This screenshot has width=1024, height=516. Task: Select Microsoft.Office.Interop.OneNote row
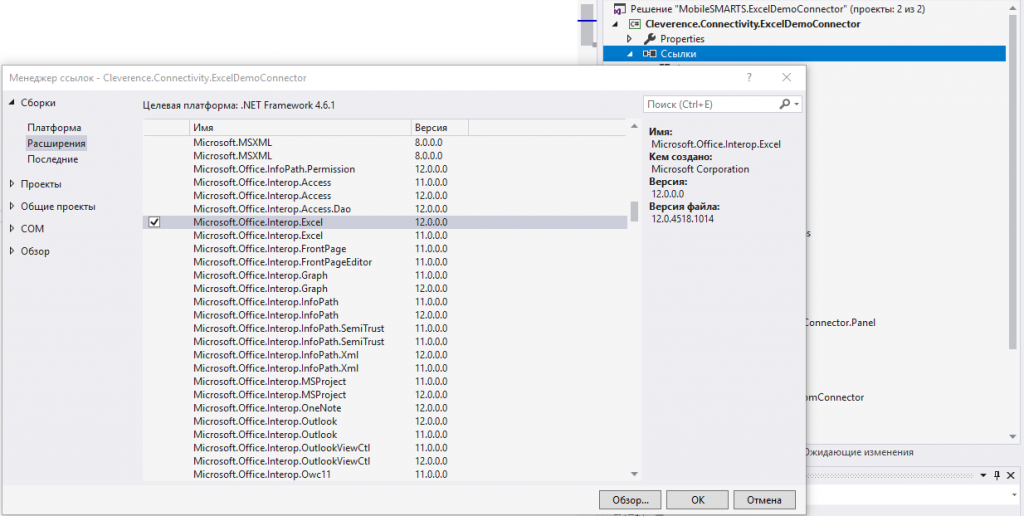[385, 408]
